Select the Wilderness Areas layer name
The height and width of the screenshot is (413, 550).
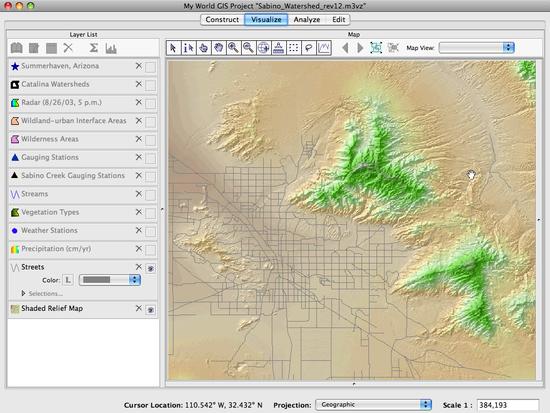click(50, 139)
